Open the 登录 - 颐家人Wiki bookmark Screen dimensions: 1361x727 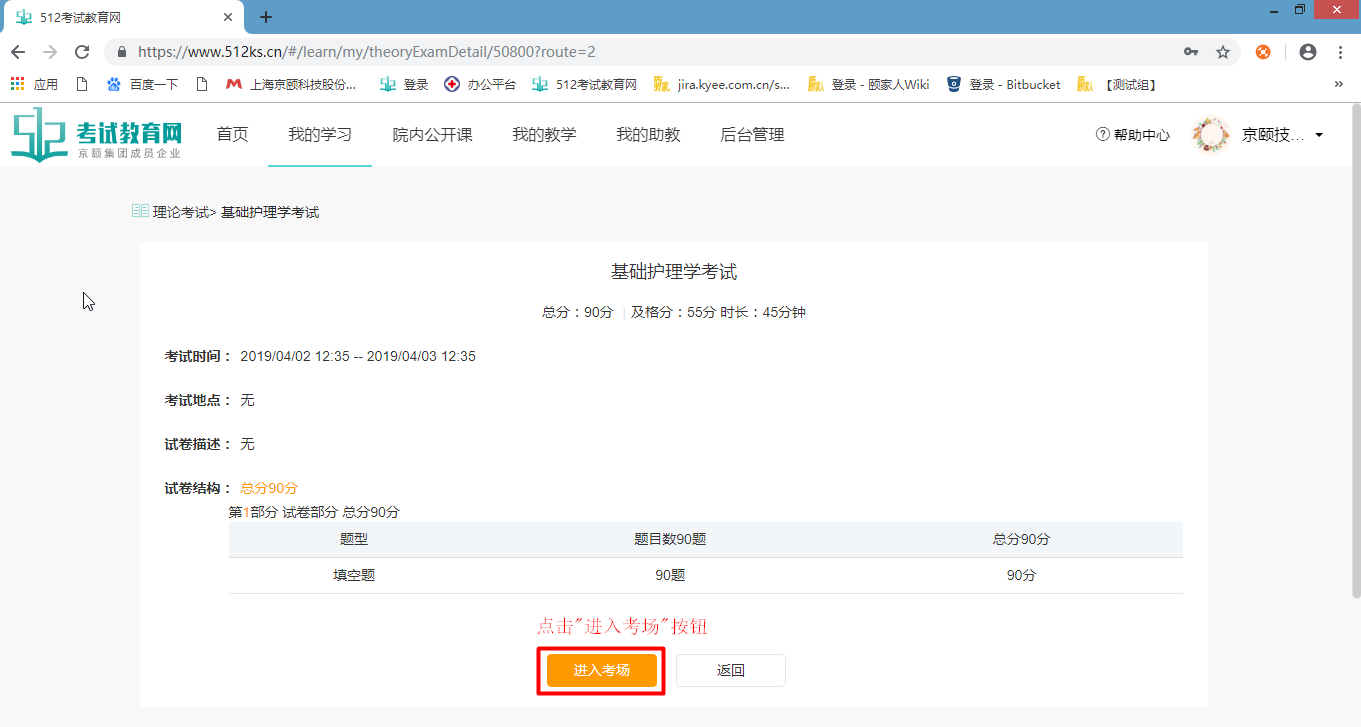[x=868, y=84]
